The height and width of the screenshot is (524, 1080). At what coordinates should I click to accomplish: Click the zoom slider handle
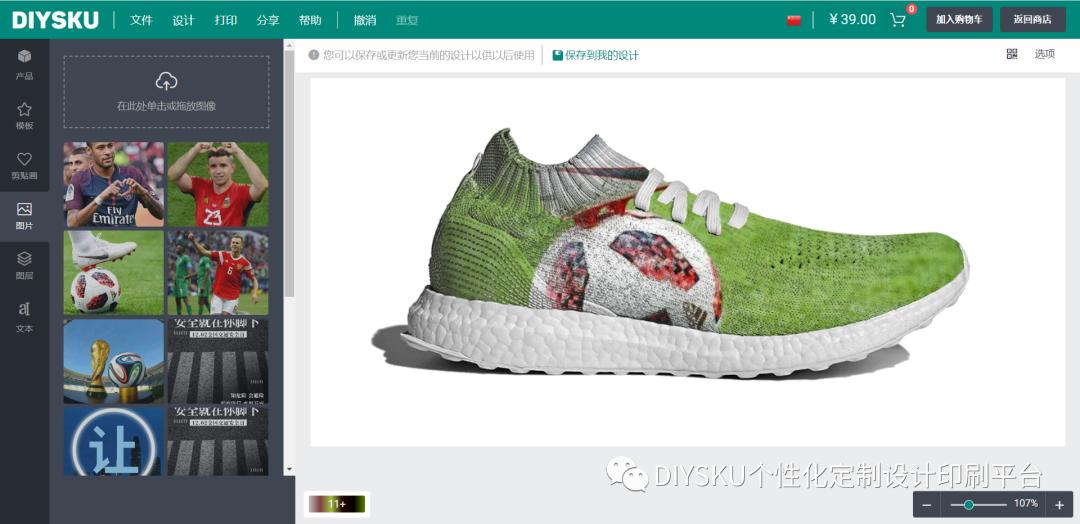click(968, 505)
